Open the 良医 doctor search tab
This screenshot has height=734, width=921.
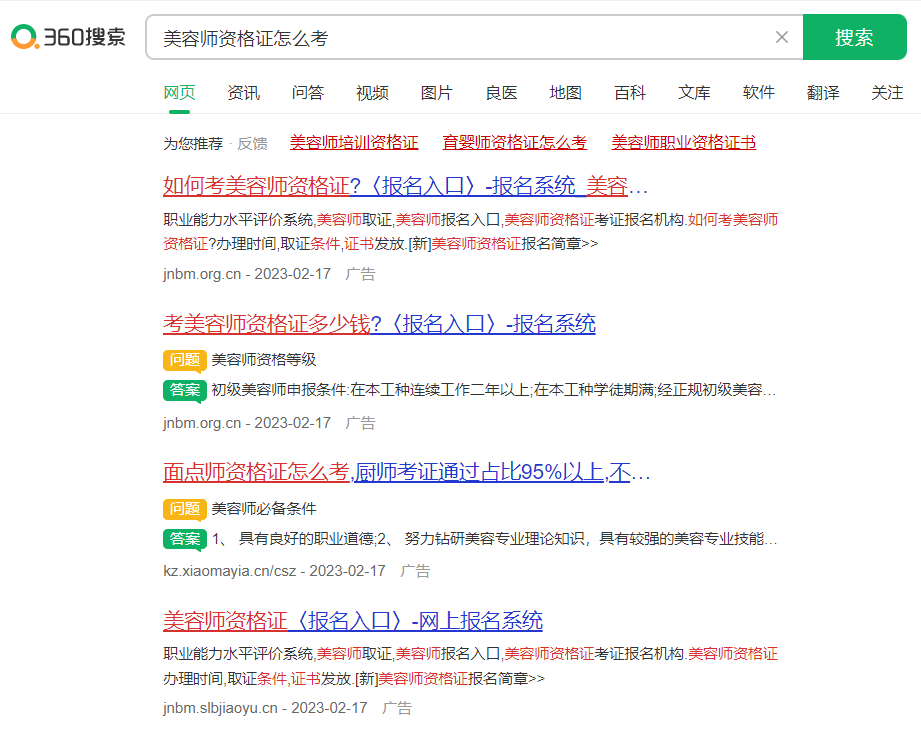pyautogui.click(x=501, y=92)
